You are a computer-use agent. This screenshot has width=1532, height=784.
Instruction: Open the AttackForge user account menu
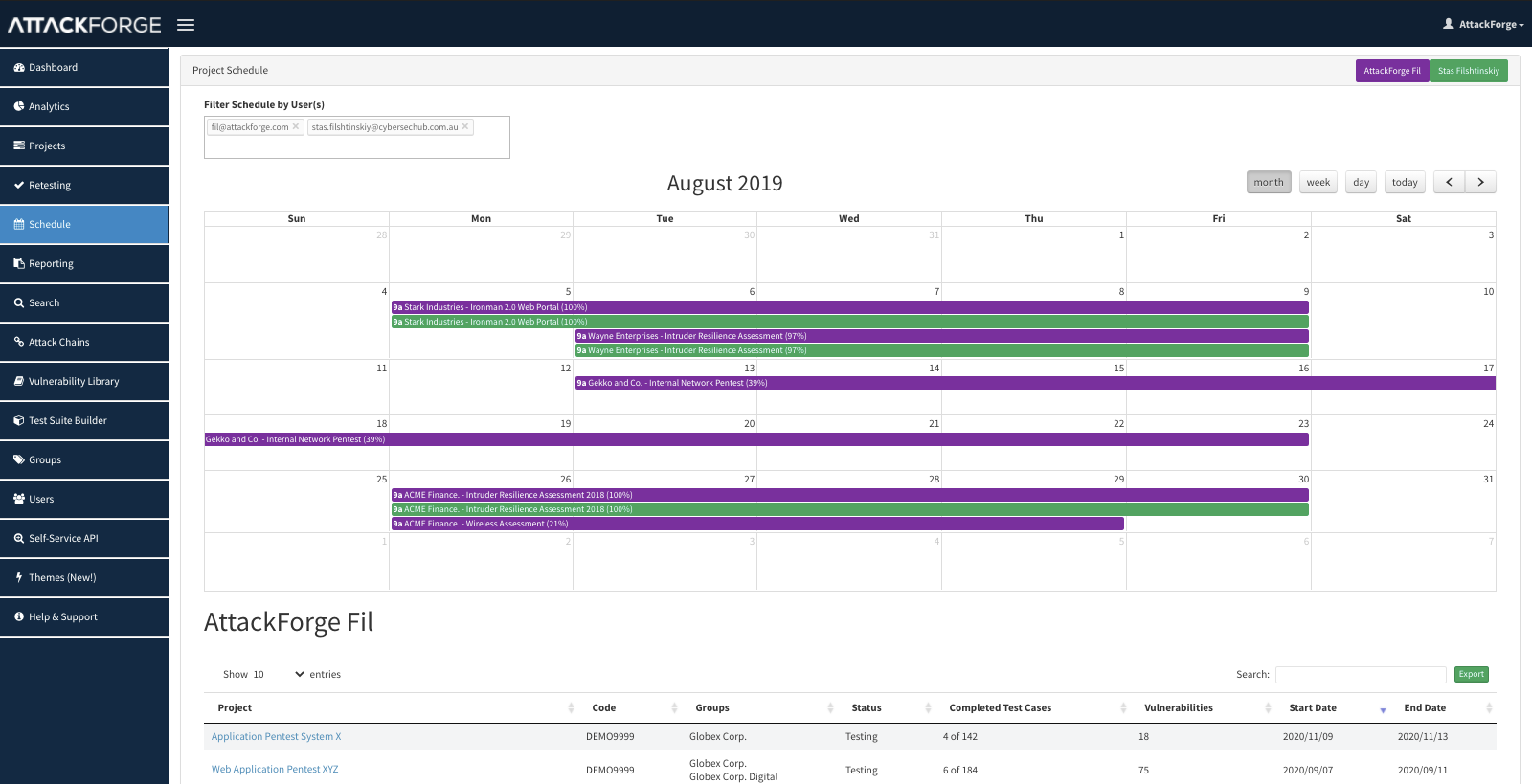1483,24
